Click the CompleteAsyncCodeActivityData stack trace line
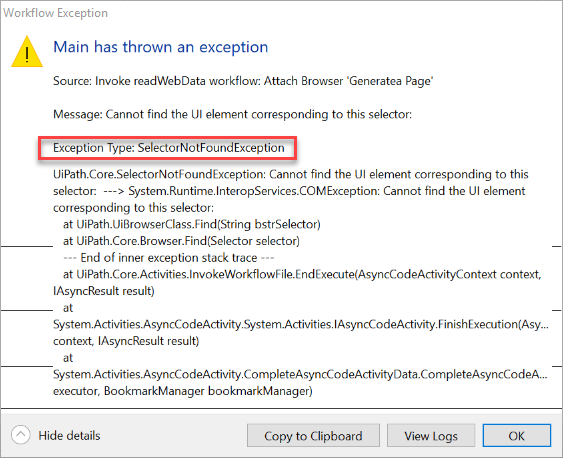Viewport: 563px width, 458px height. (x=300, y=374)
